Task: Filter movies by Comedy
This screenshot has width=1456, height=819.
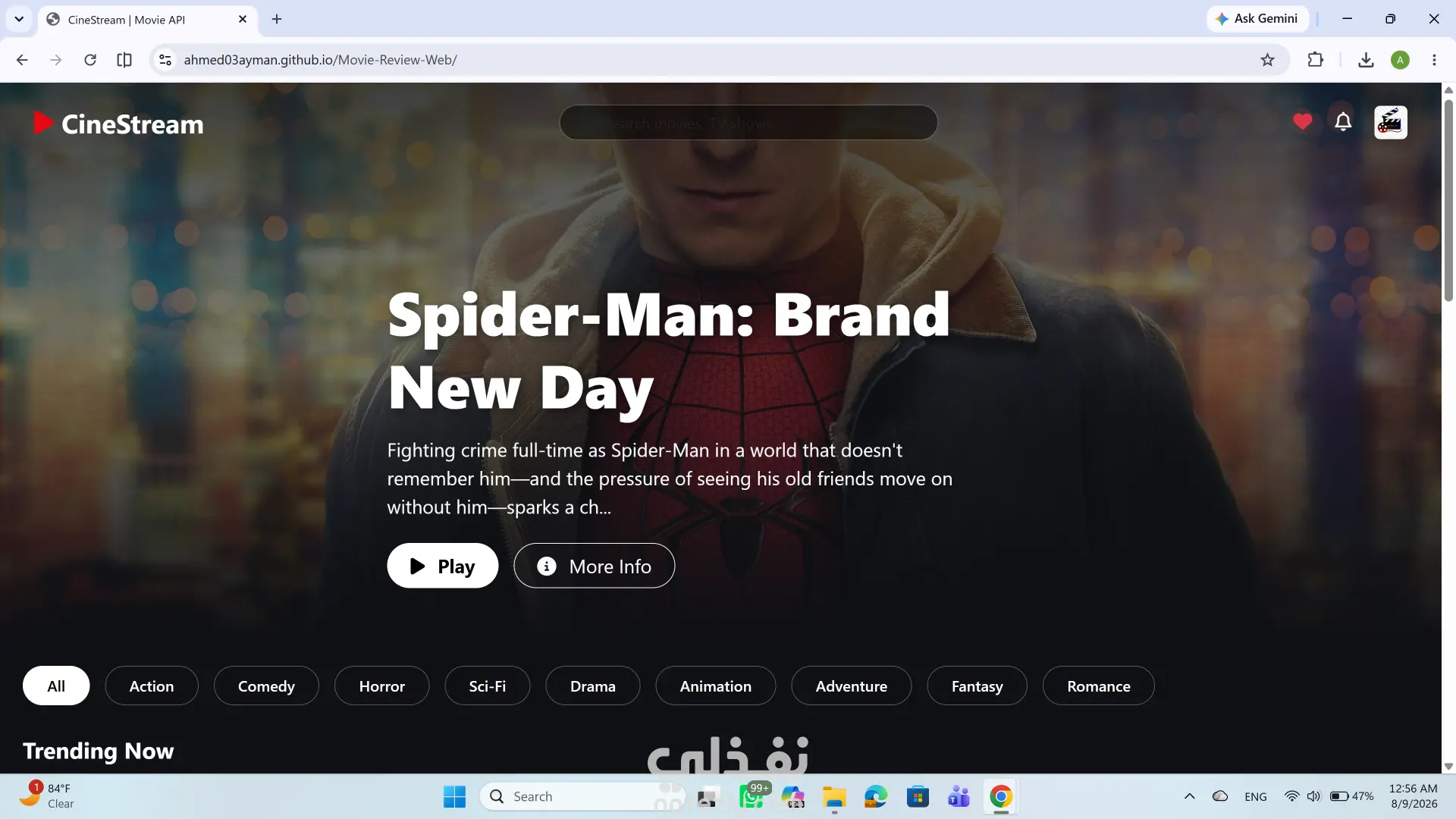Action: point(266,686)
